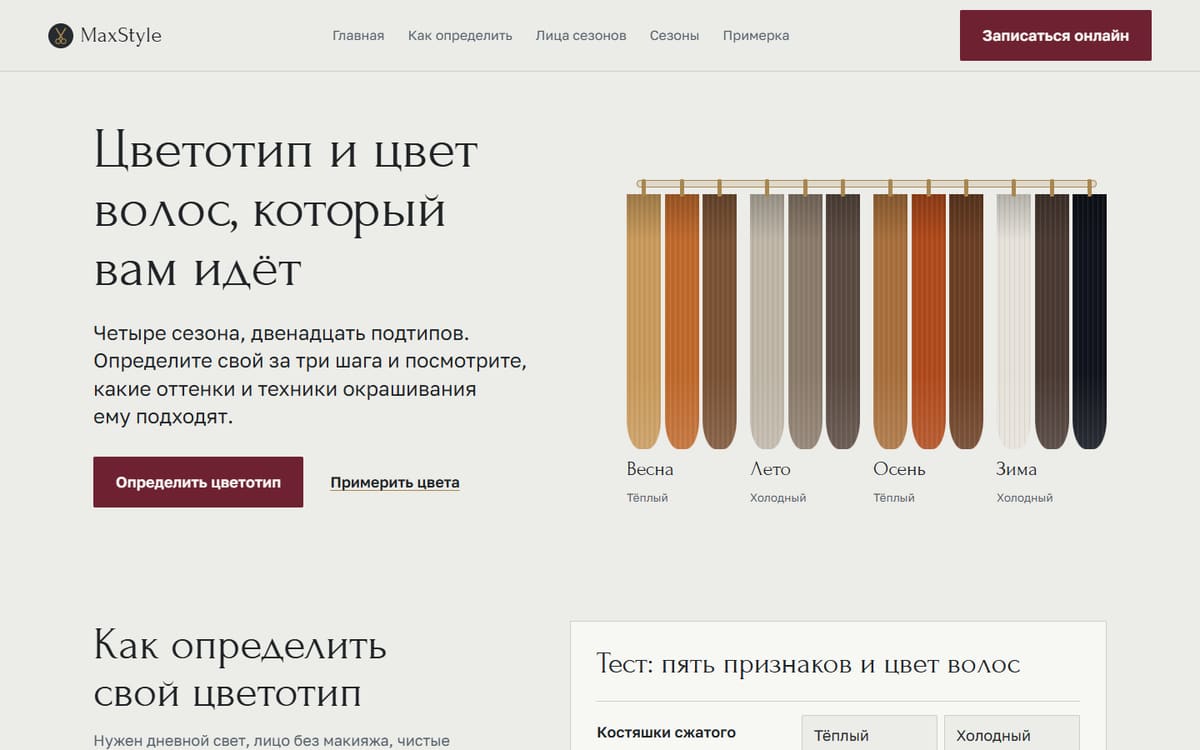This screenshot has height=750, width=1200.
Task: Open the Примерка navigation link
Action: (756, 36)
